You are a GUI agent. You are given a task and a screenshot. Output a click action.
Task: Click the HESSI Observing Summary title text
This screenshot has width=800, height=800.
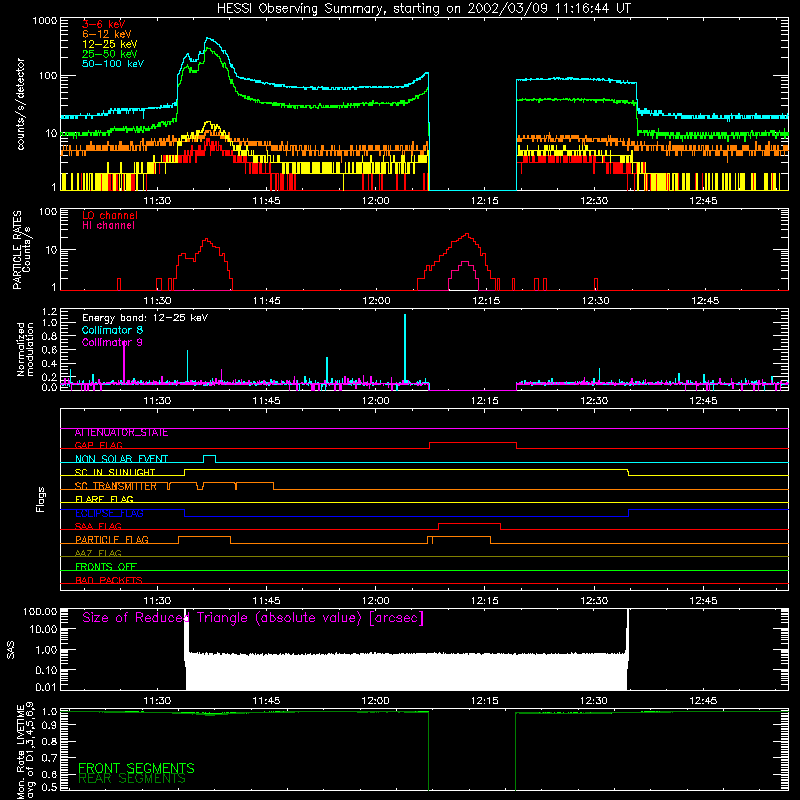(x=424, y=9)
